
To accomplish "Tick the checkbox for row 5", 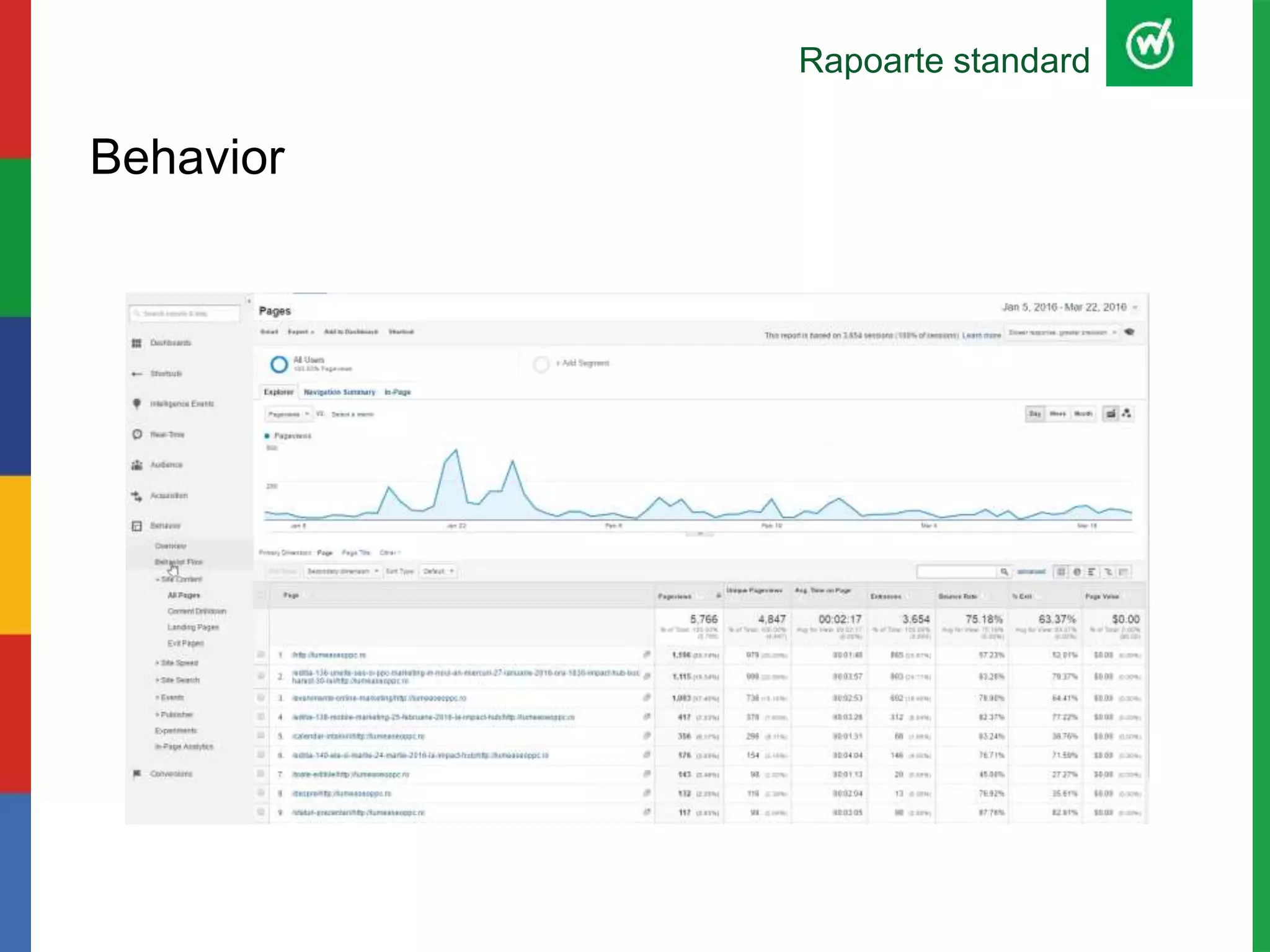I will point(261,736).
